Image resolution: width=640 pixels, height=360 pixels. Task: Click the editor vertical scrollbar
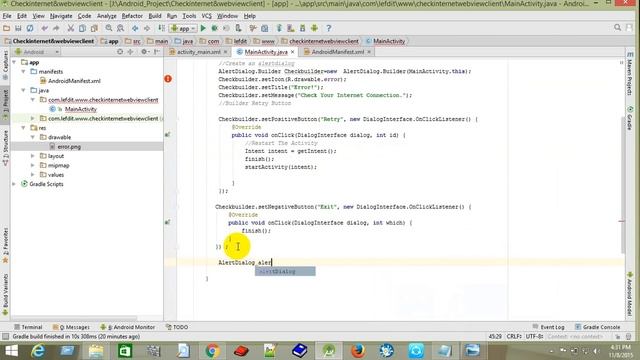click(623, 184)
